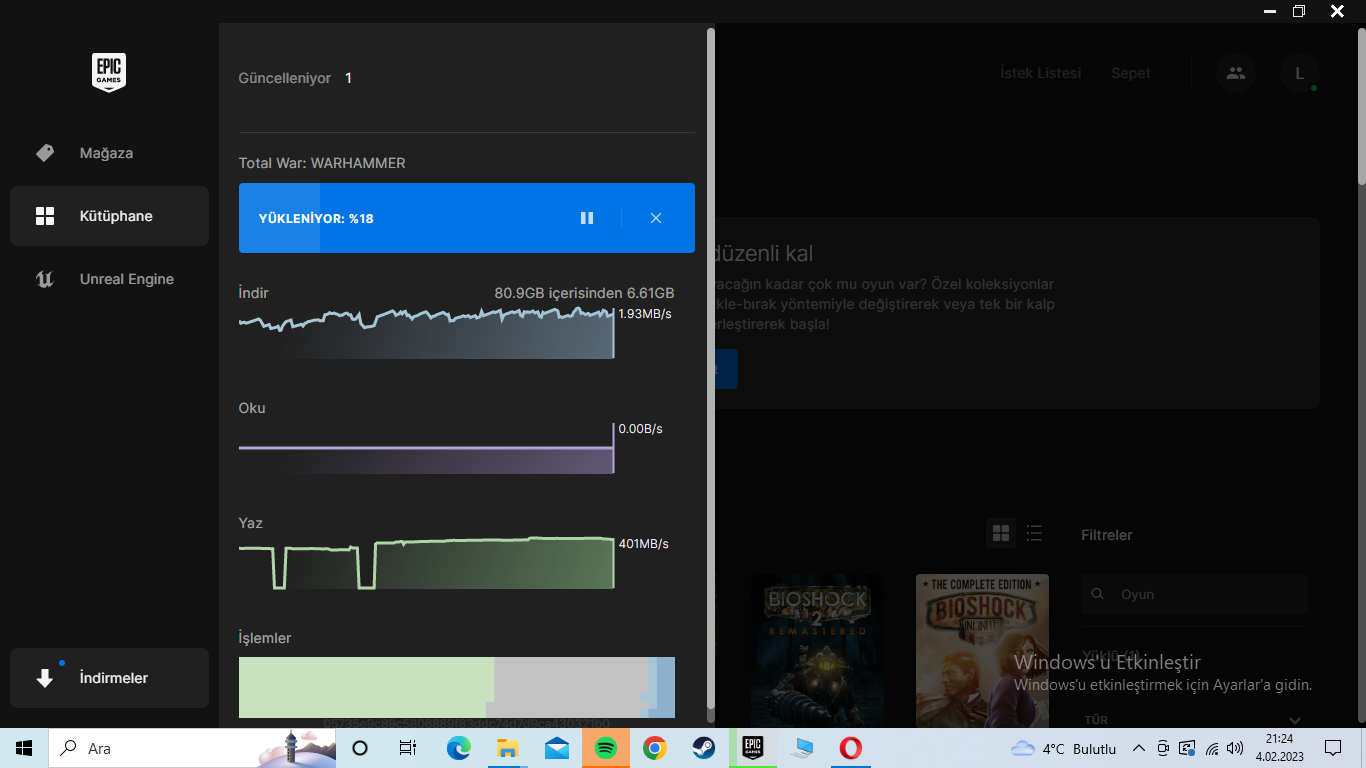Click the Mağaza tag icon
This screenshot has height=768, width=1366.
tap(45, 153)
